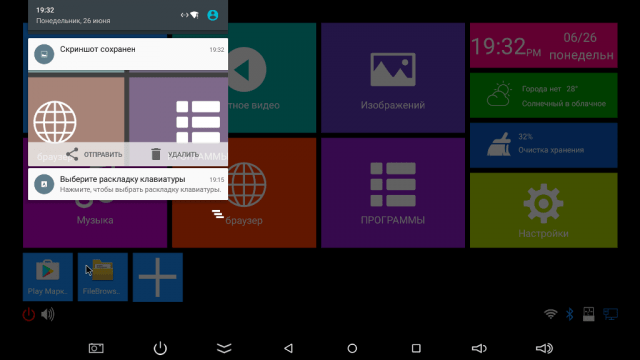Click the ethernet arrows icon in header
Screen dimensions: 640x360
point(184,15)
